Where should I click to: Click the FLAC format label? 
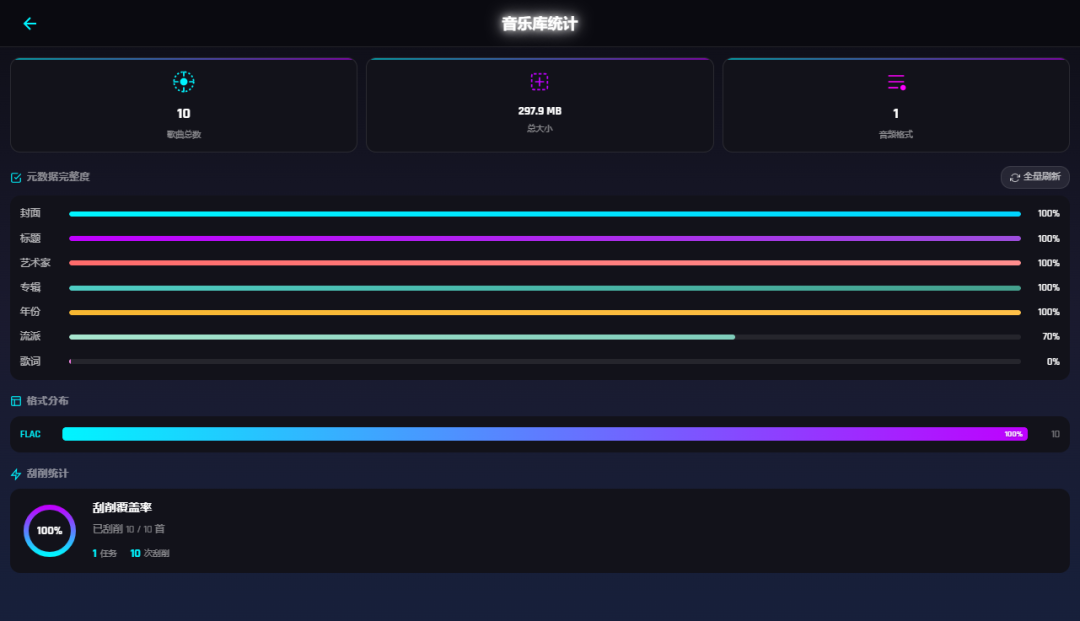coord(30,434)
